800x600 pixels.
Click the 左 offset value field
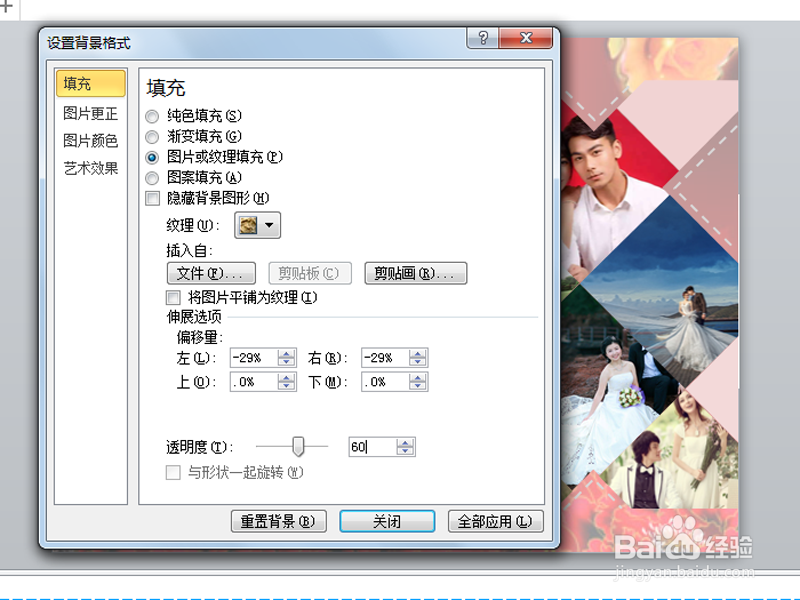[254, 358]
